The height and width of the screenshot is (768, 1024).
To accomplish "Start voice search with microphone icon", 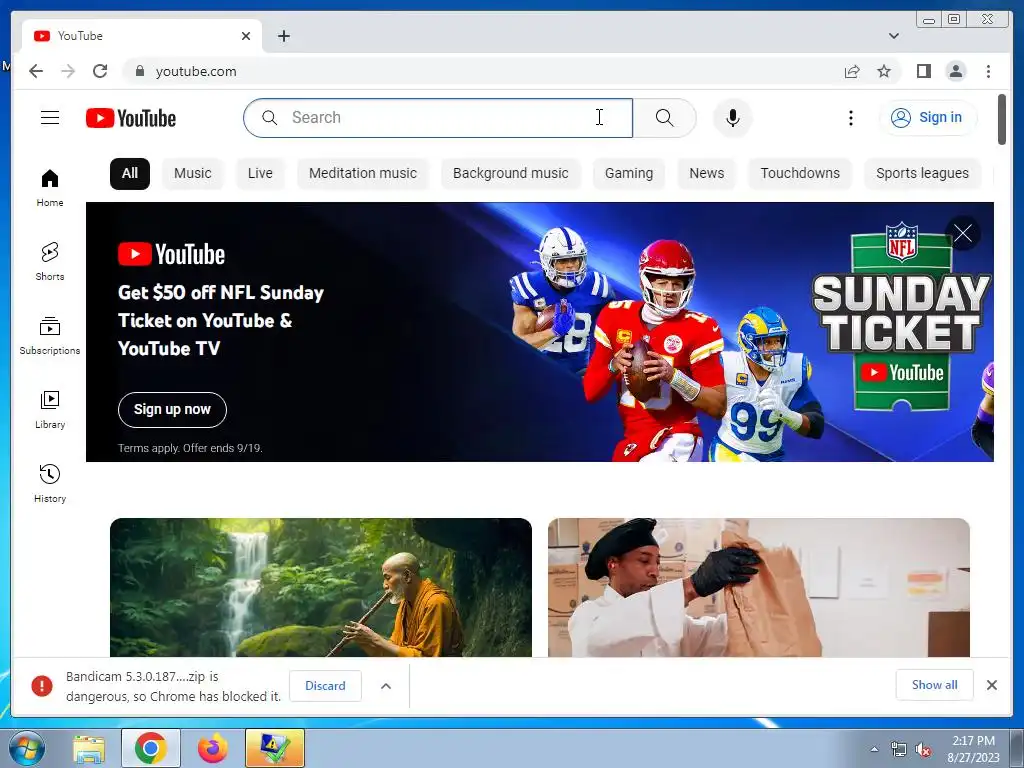I will point(733,118).
